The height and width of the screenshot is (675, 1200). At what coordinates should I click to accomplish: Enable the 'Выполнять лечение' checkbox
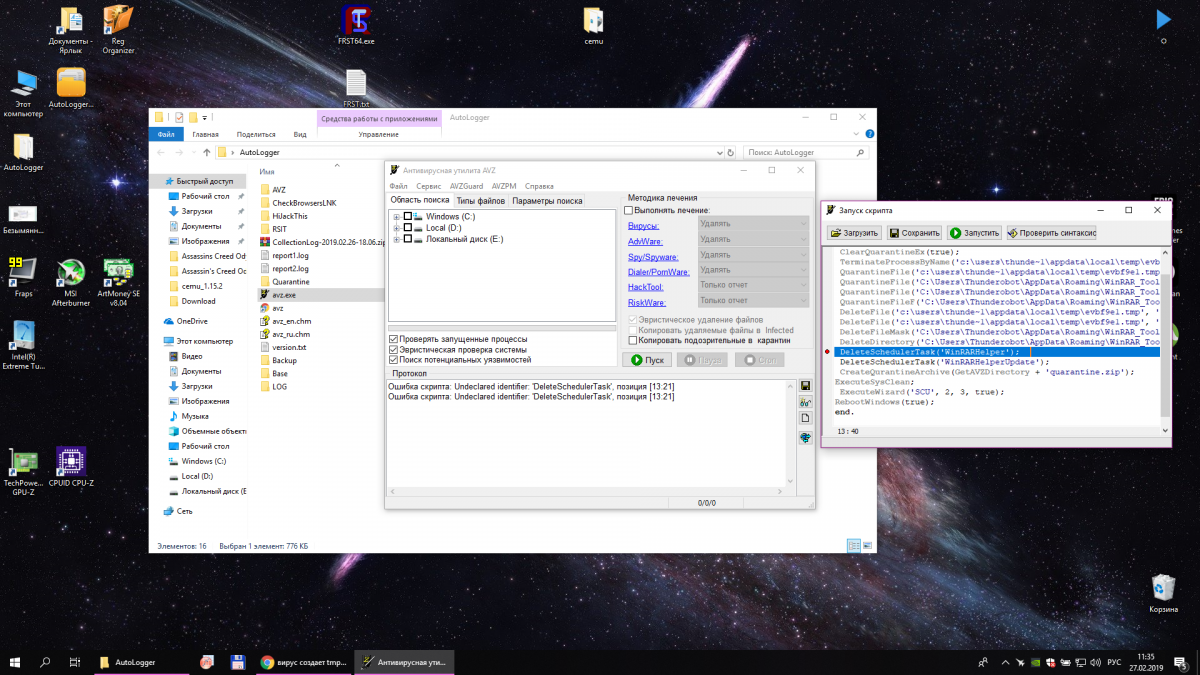pos(629,210)
